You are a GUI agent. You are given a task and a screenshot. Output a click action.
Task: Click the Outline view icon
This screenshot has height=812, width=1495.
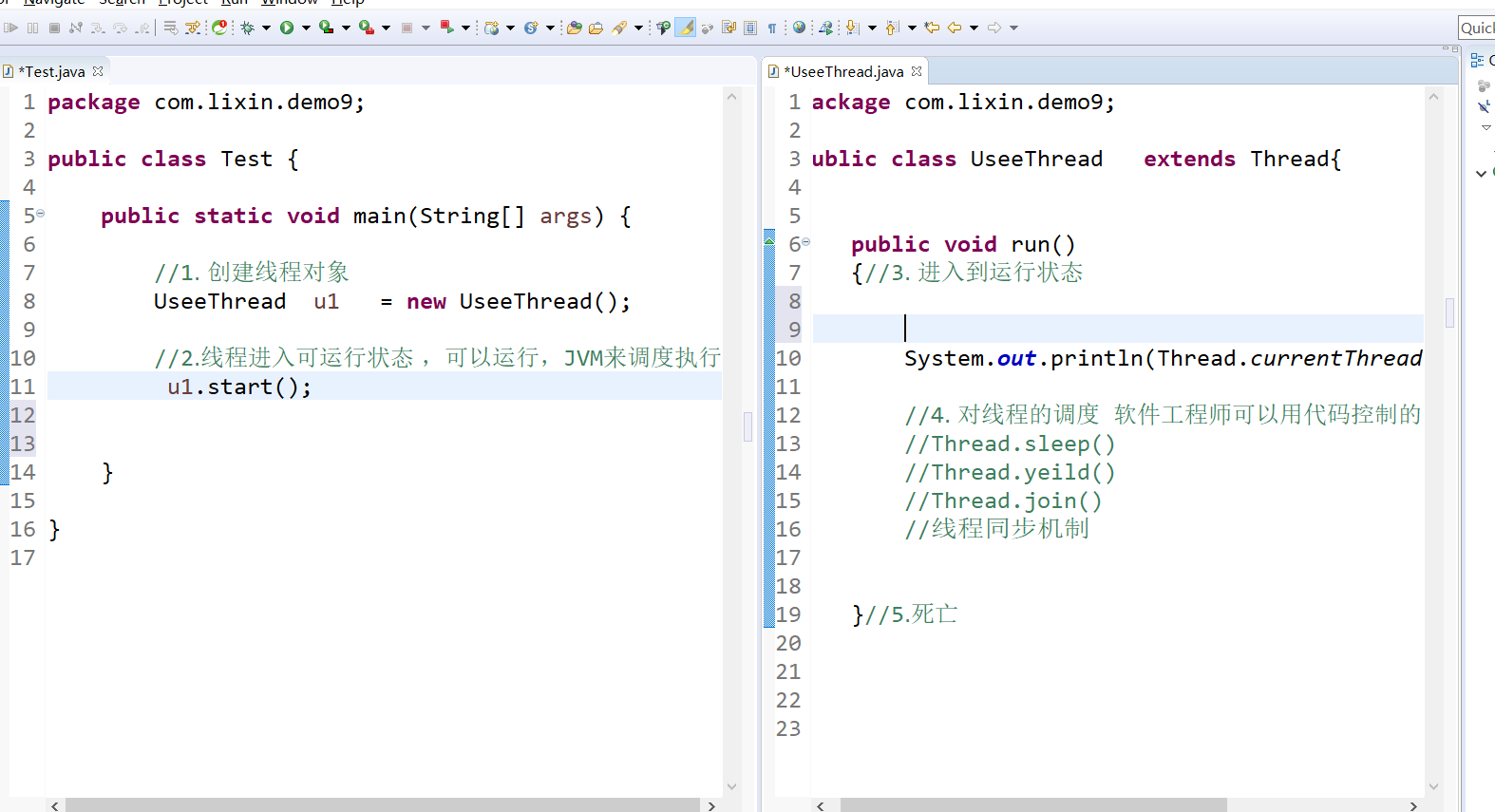(1477, 60)
